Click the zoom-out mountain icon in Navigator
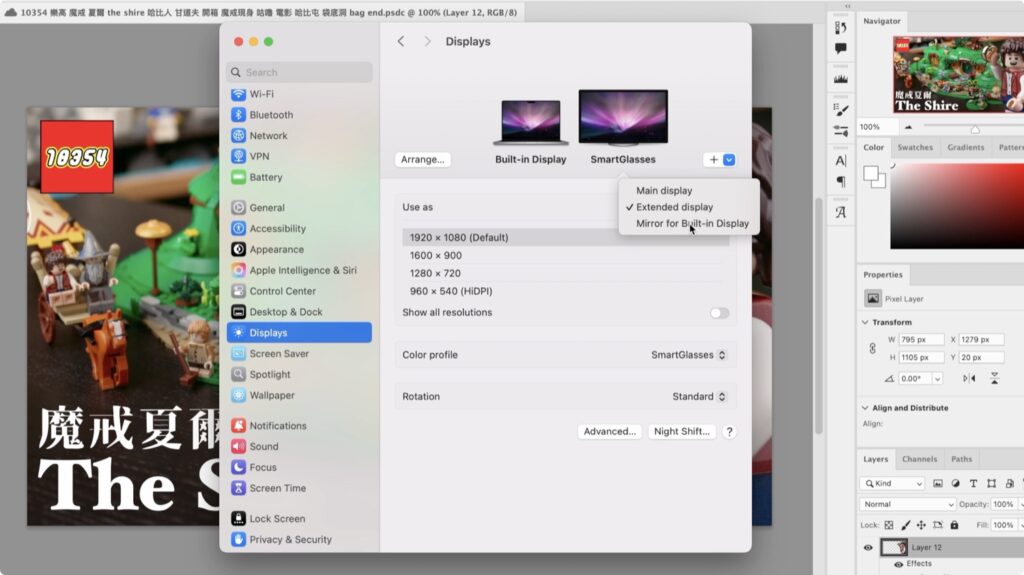This screenshot has width=1024, height=575. click(x=908, y=127)
